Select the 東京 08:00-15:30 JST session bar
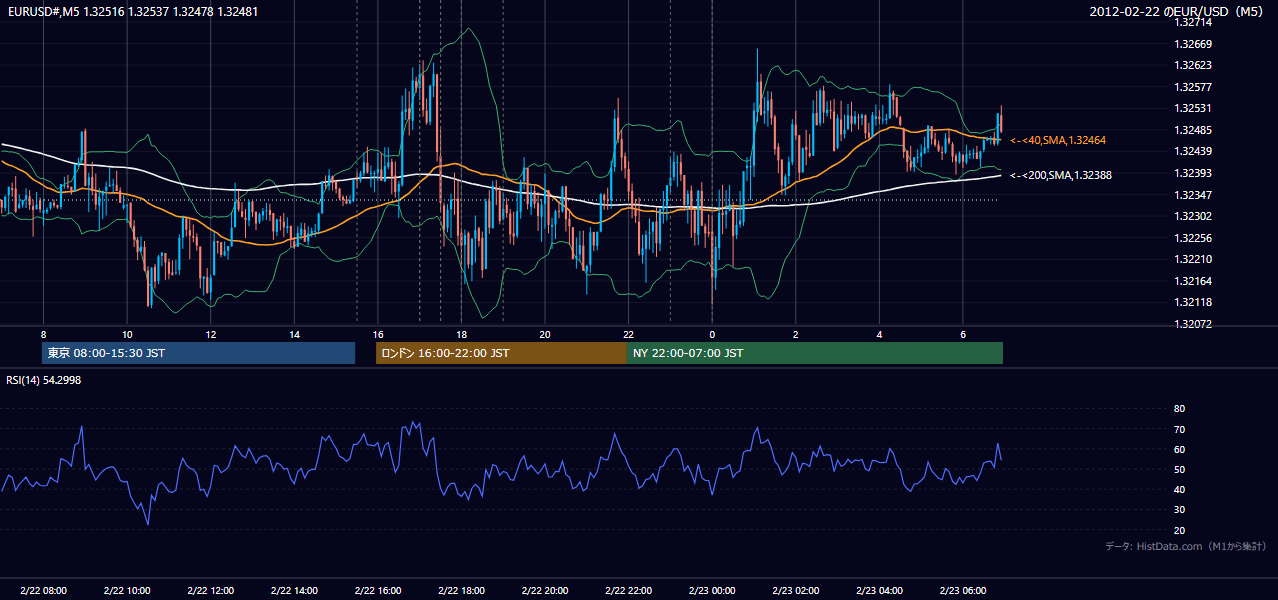The height and width of the screenshot is (600, 1278). 198,353
